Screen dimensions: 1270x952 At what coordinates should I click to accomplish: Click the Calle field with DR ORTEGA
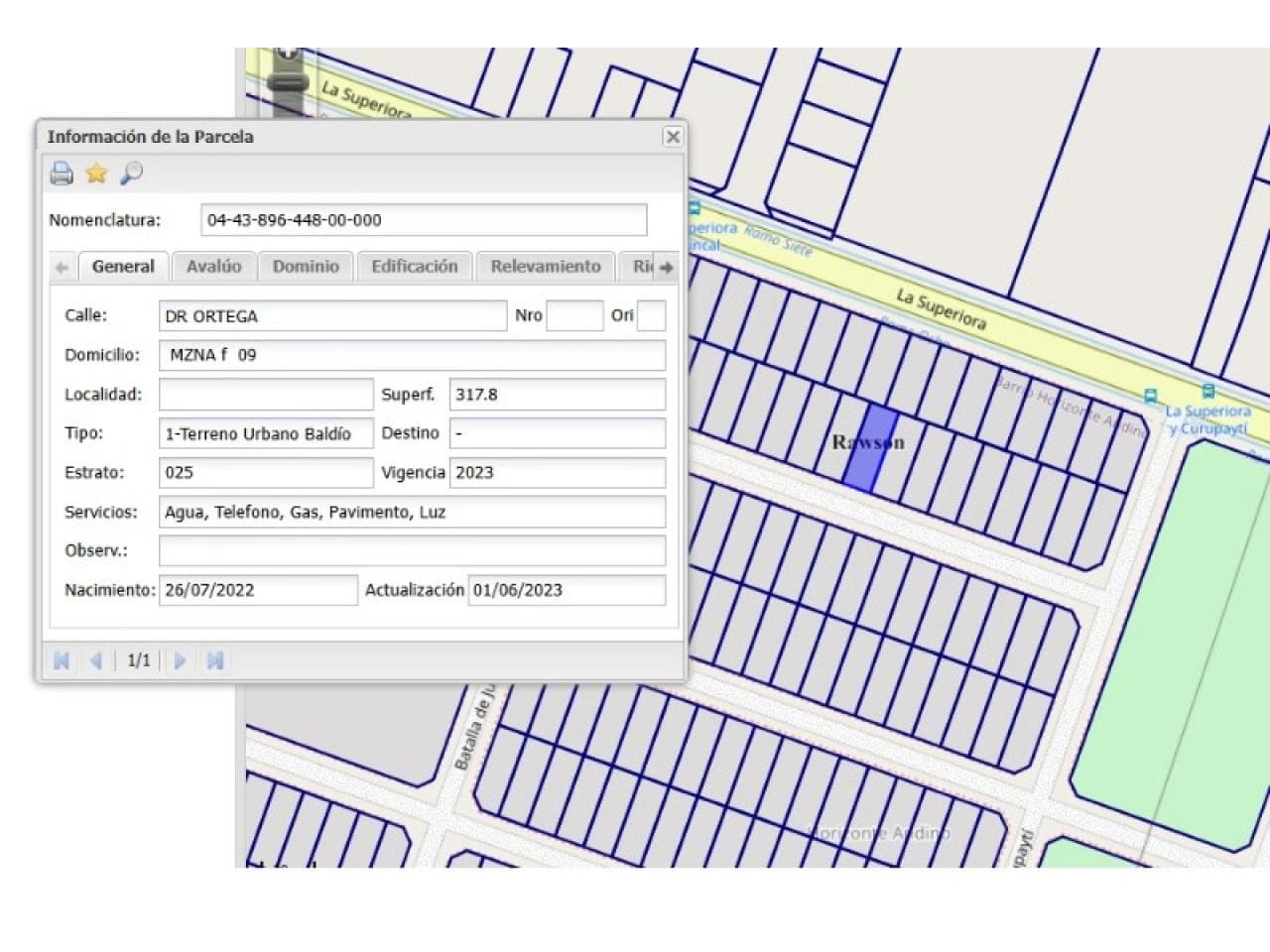tap(332, 316)
